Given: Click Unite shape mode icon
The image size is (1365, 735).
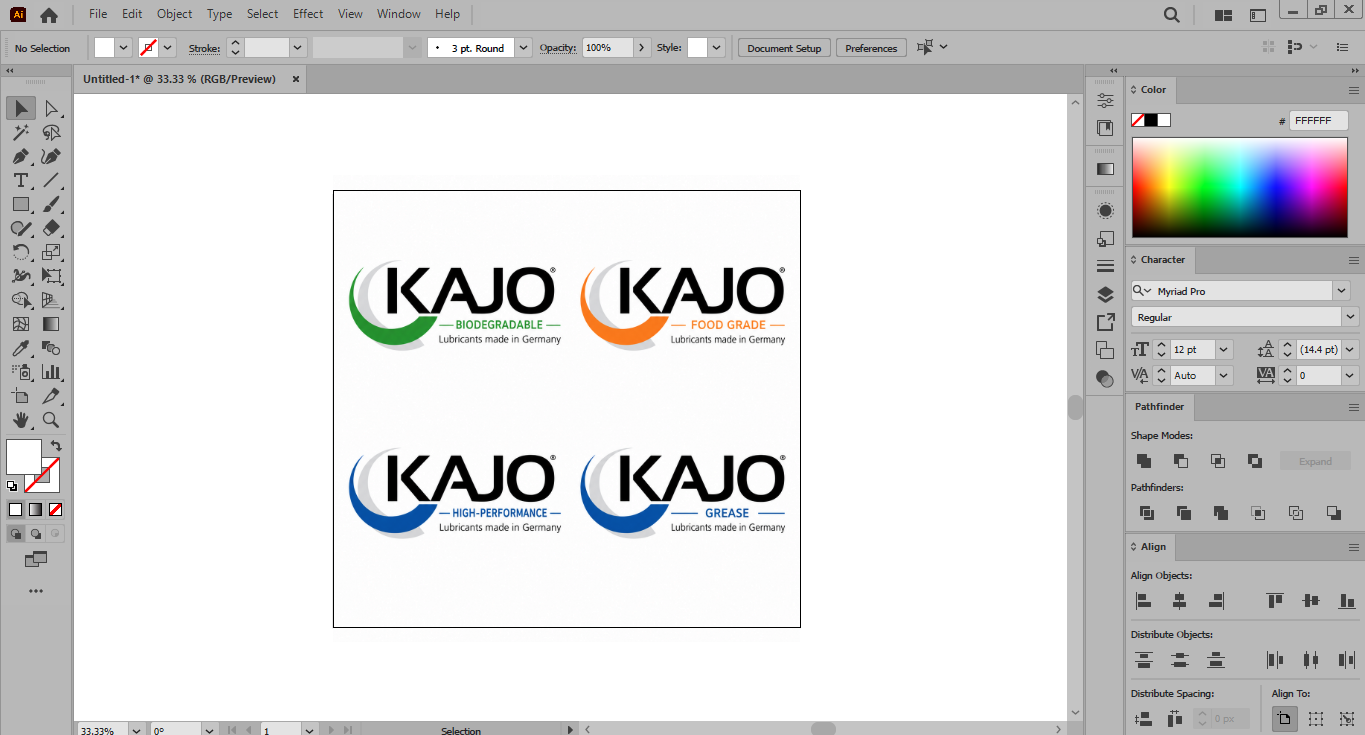Looking at the screenshot, I should click(x=1144, y=461).
